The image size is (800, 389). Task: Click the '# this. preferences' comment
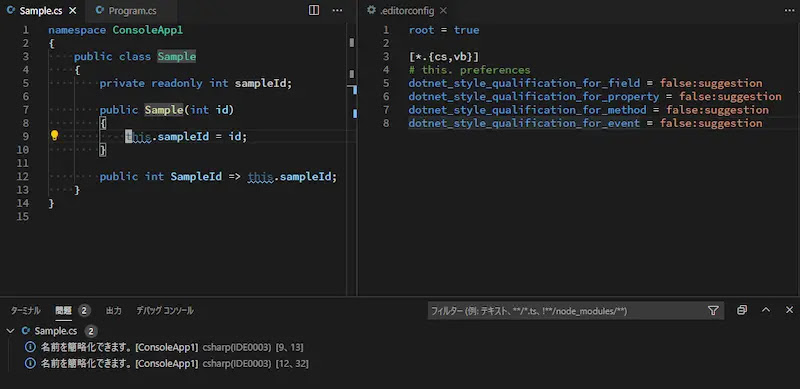click(x=469, y=70)
